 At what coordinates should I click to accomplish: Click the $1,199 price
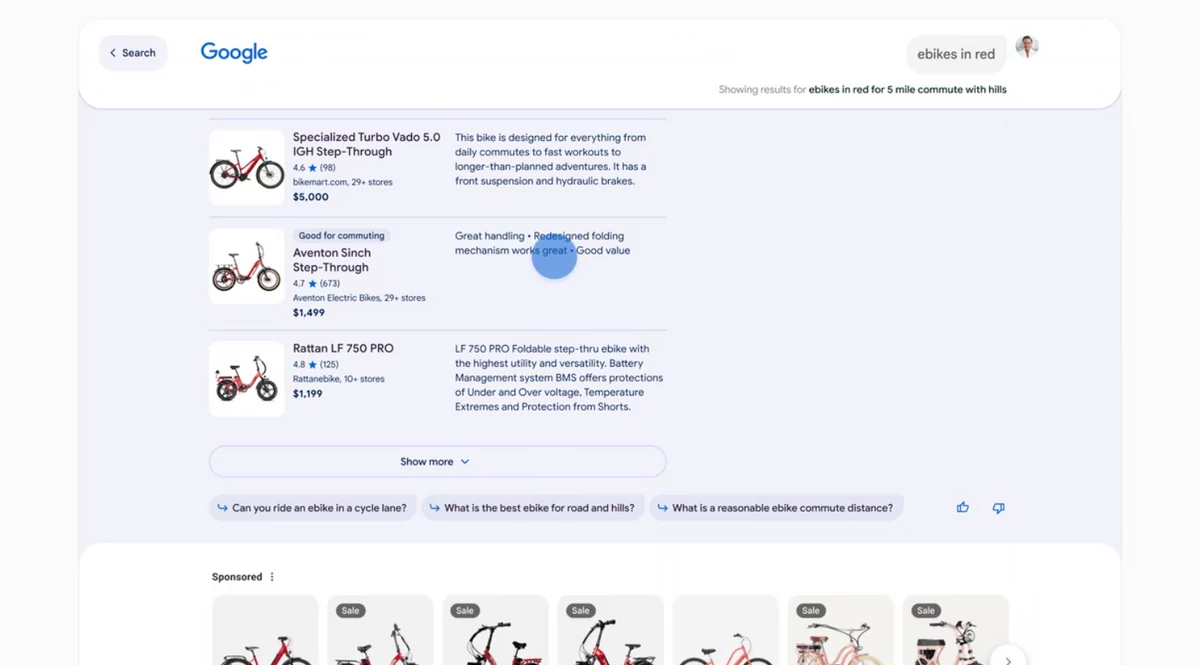tap(308, 394)
